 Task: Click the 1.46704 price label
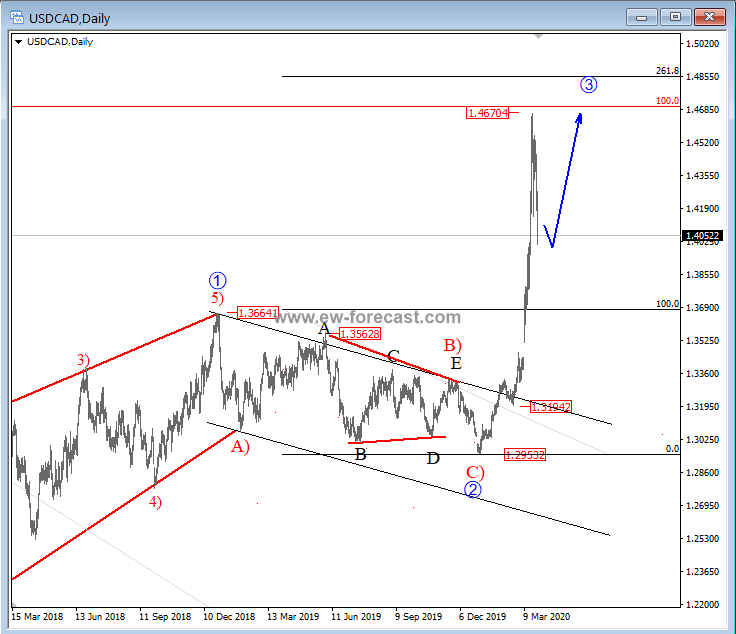point(486,113)
